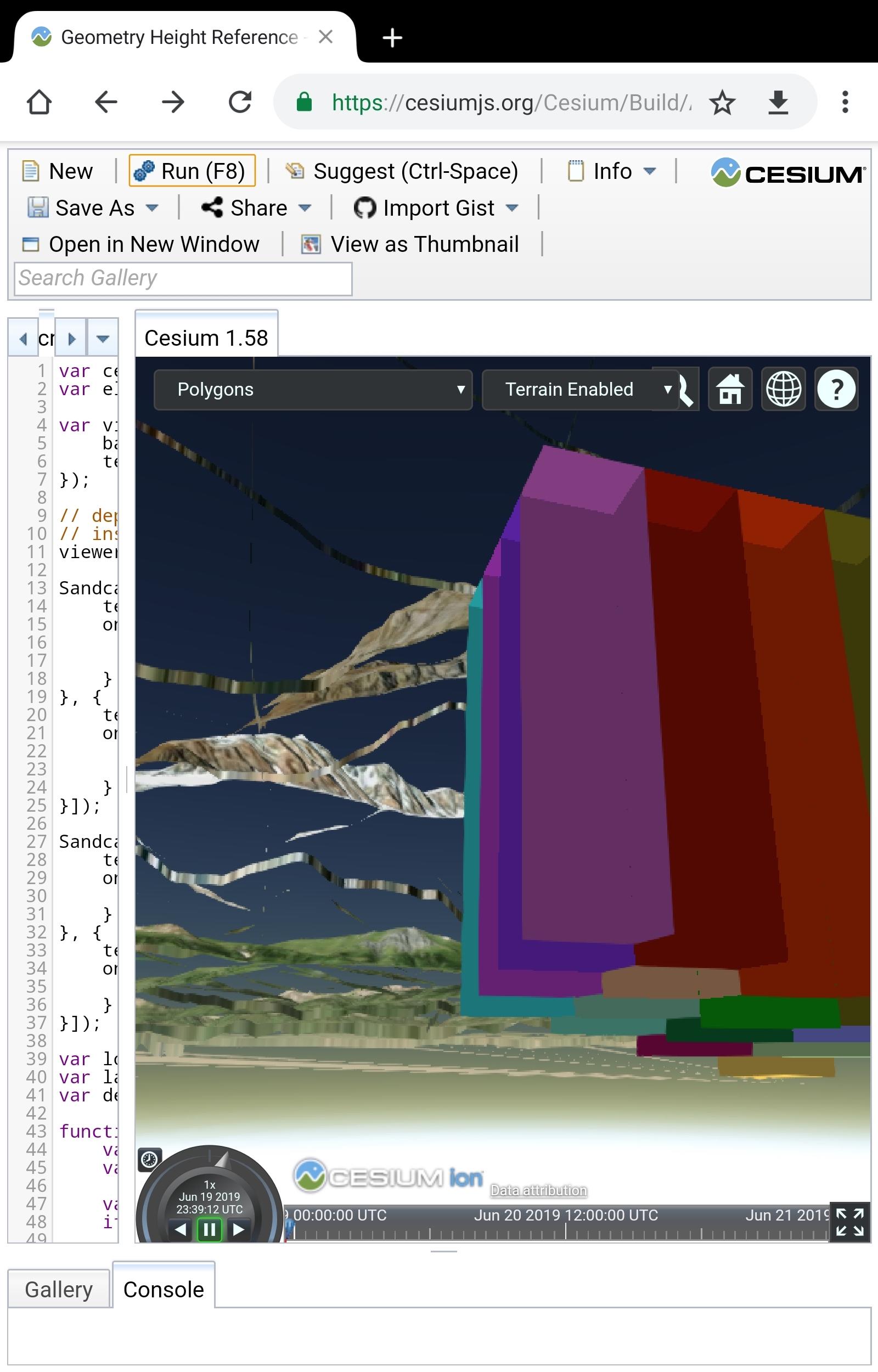Switch to the Console tab
Viewport: 878px width, 1372px height.
(164, 1289)
